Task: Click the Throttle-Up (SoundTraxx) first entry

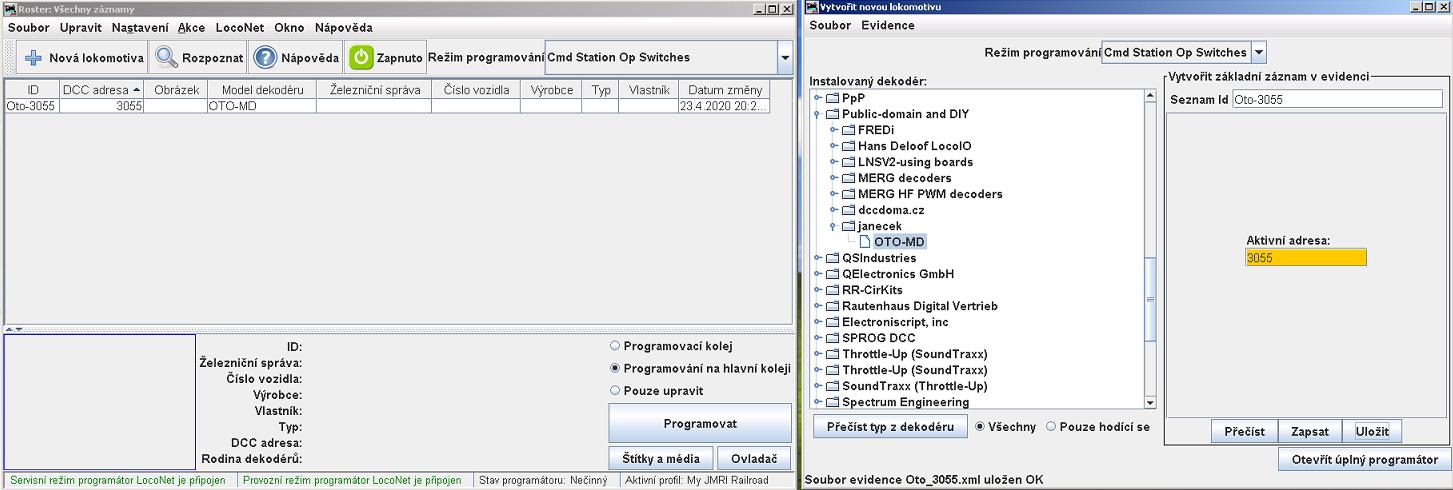Action: 914,354
